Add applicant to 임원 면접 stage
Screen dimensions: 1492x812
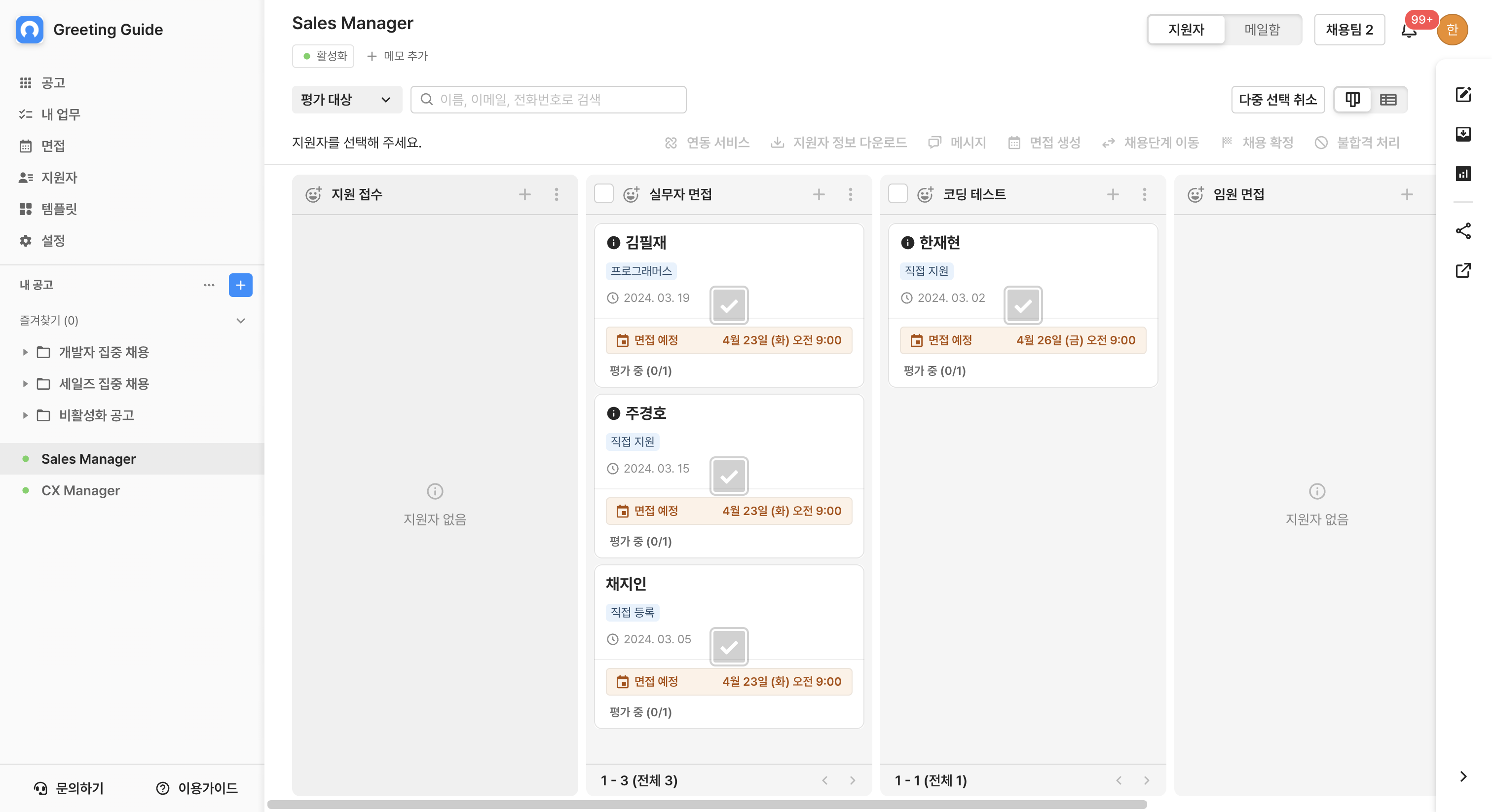tap(1407, 194)
